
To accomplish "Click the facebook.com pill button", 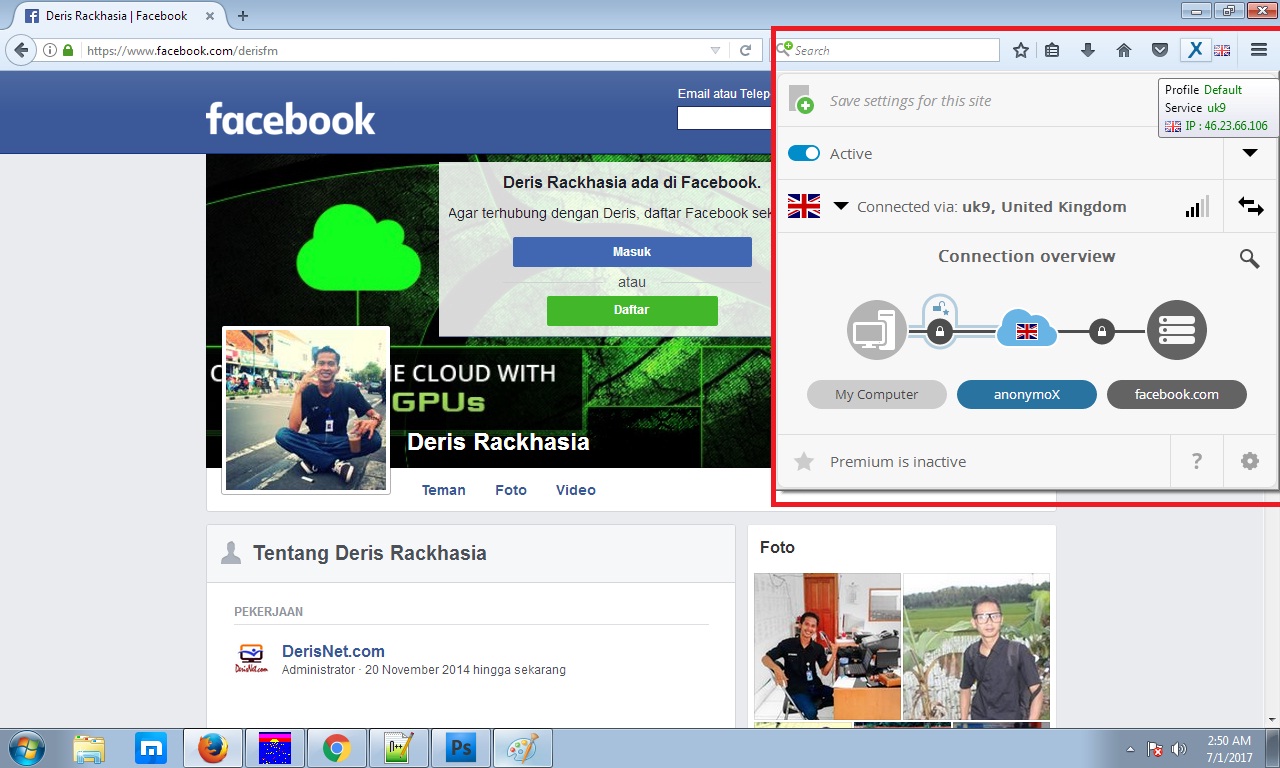I will pos(1177,394).
